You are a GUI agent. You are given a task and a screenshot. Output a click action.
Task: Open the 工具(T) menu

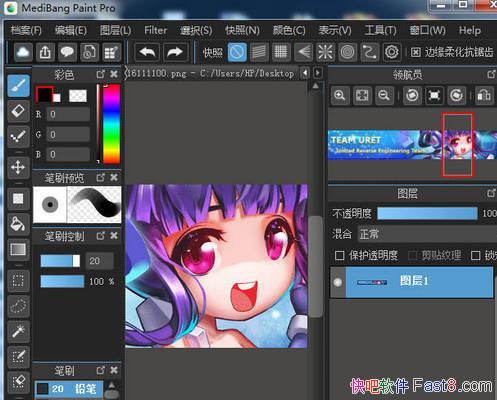point(380,30)
